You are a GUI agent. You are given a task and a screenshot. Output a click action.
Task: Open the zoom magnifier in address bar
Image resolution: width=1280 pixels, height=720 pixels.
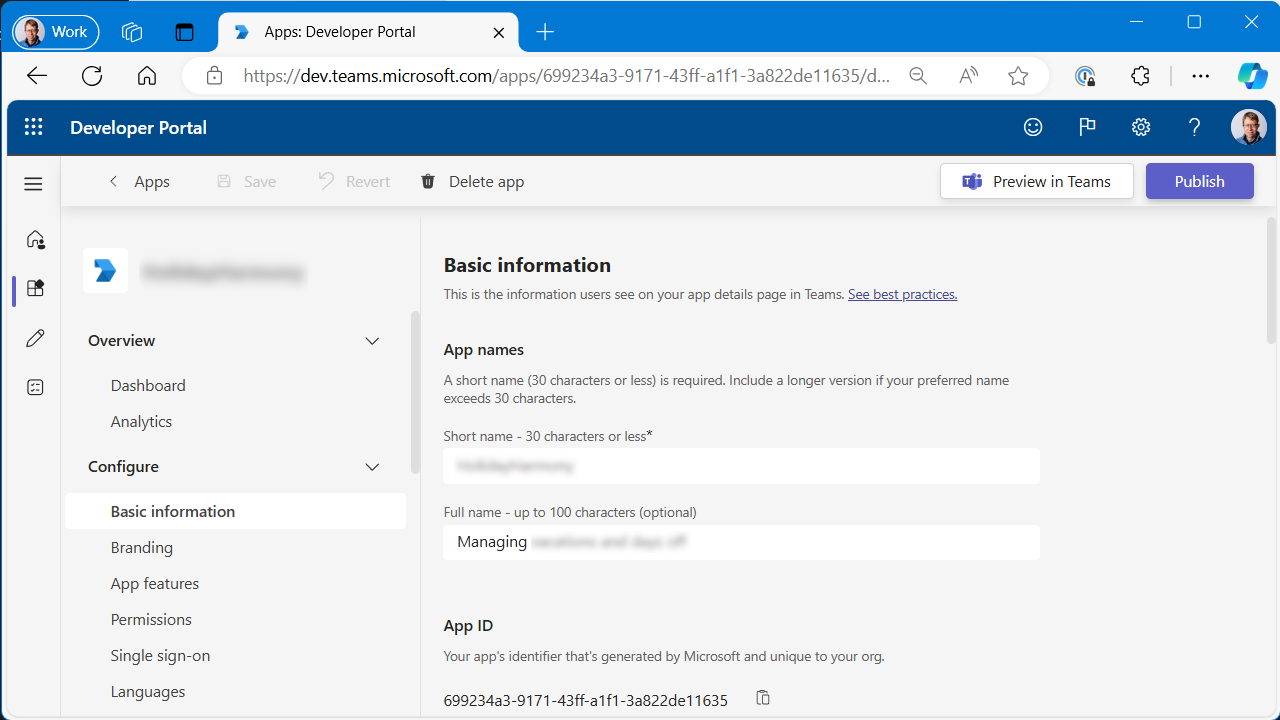[x=918, y=76]
